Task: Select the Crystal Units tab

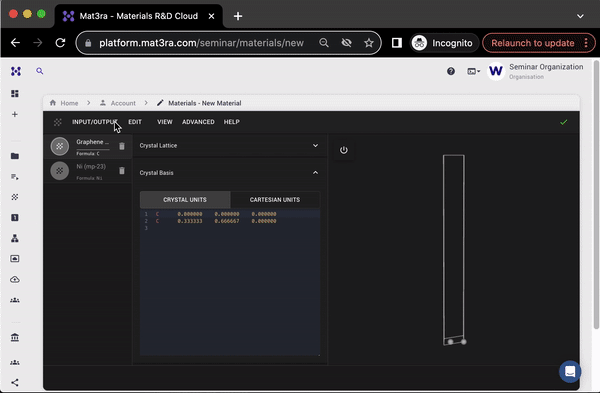Action: [x=185, y=200]
